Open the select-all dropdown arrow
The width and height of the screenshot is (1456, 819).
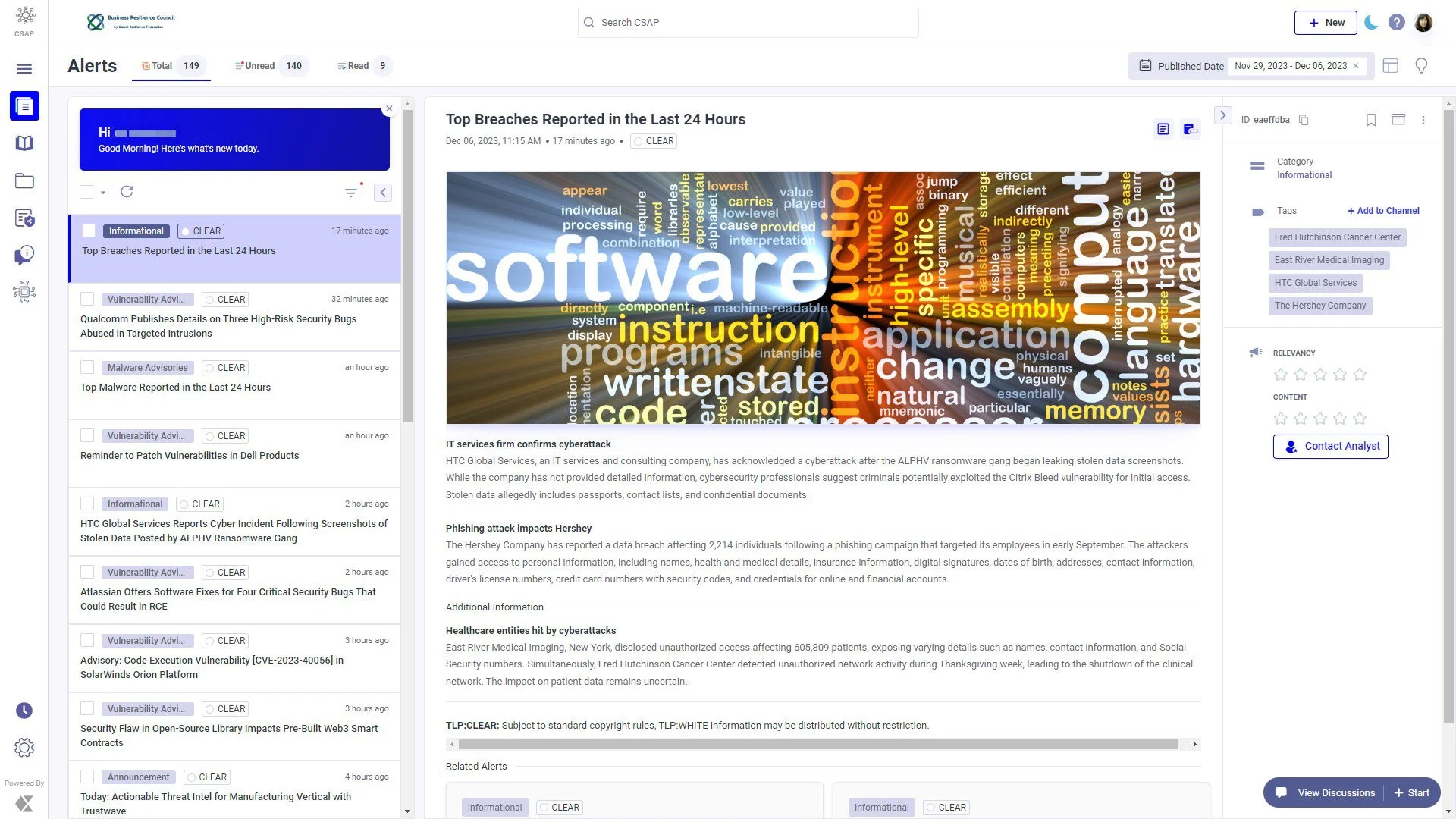point(103,193)
